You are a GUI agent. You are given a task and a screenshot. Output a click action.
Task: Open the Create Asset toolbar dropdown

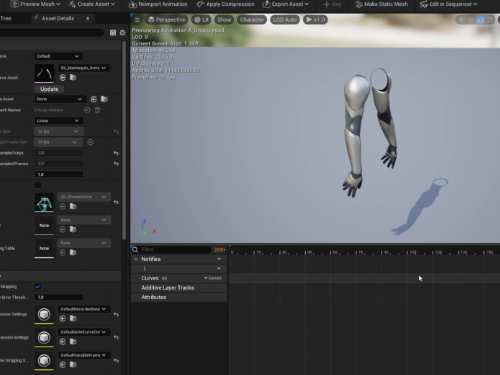pos(92,4)
